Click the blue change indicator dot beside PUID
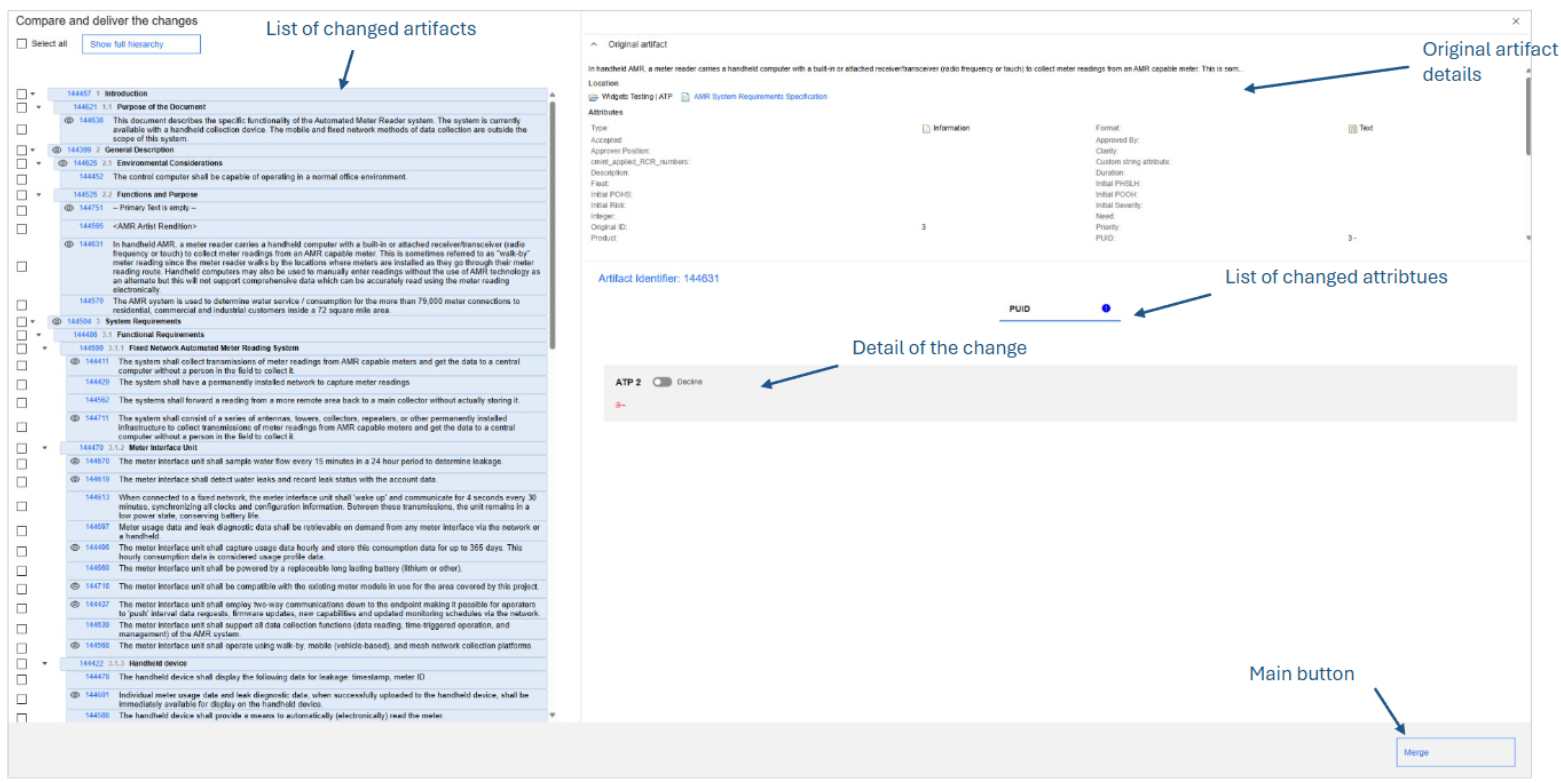 pyautogui.click(x=1105, y=309)
